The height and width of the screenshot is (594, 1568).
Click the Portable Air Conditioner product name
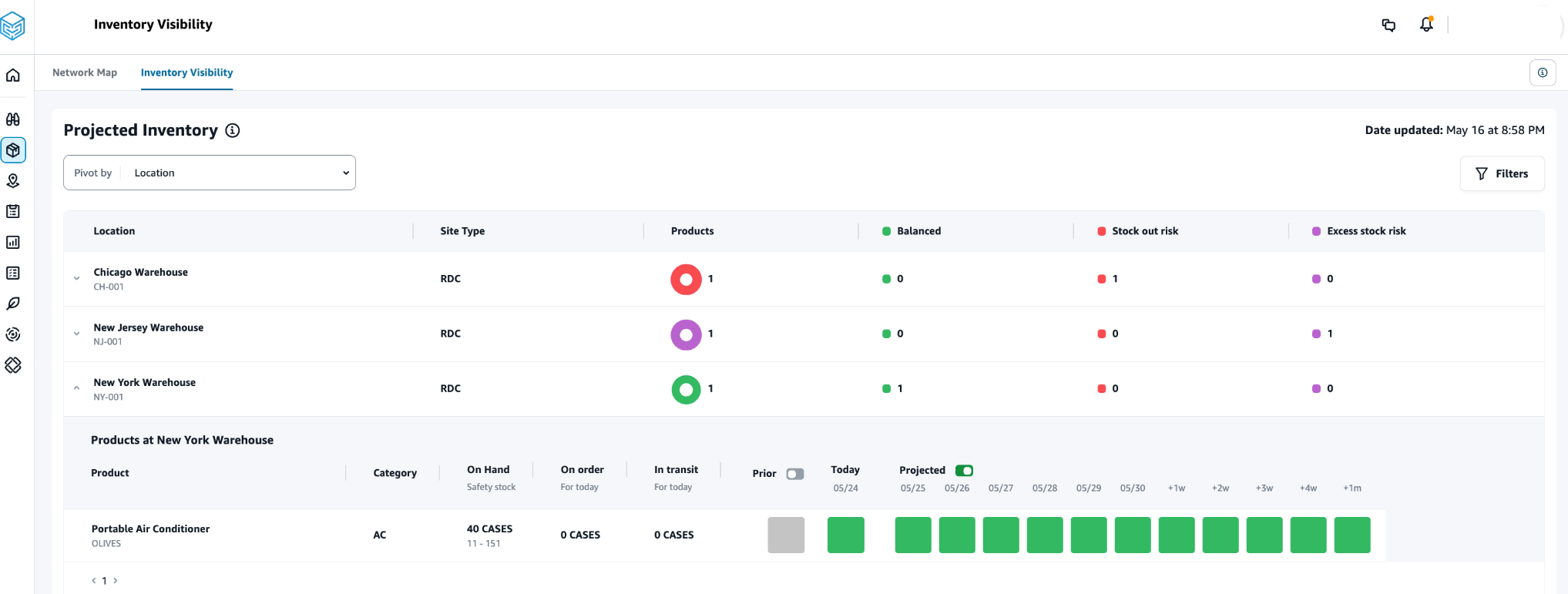click(x=150, y=529)
